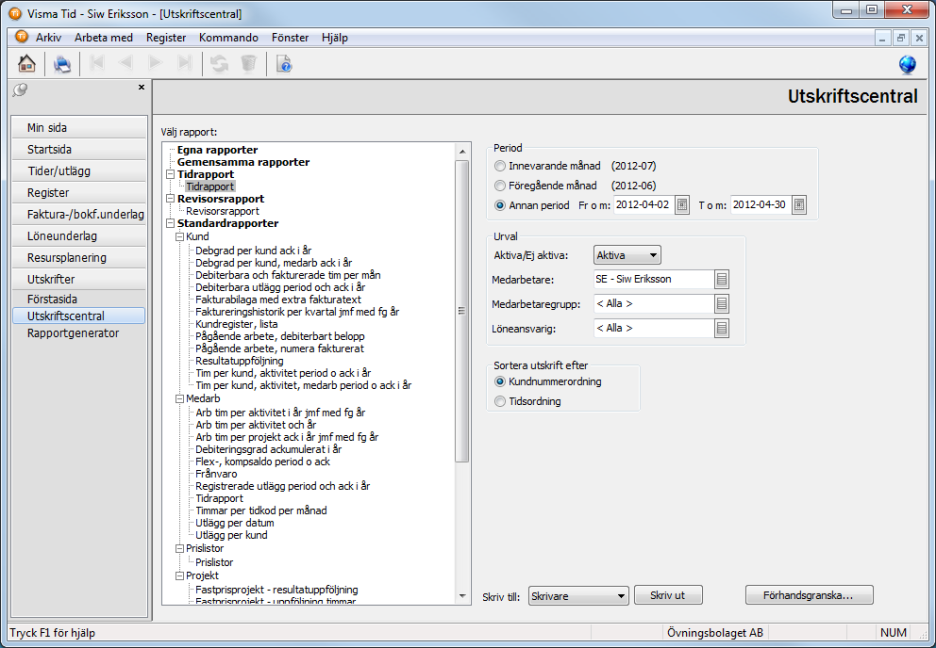The width and height of the screenshot is (936, 648).
Task: Open Resursplanering sidebar section
Action: [79, 258]
